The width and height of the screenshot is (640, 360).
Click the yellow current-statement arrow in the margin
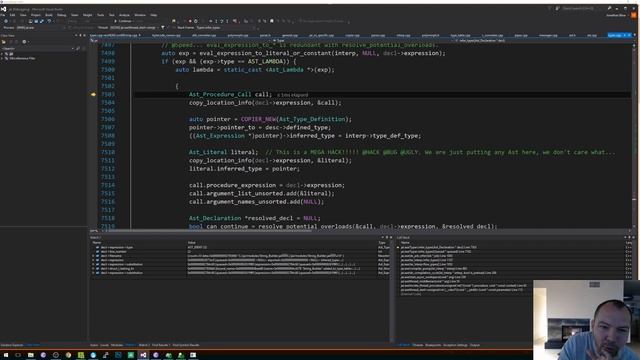click(x=93, y=94)
